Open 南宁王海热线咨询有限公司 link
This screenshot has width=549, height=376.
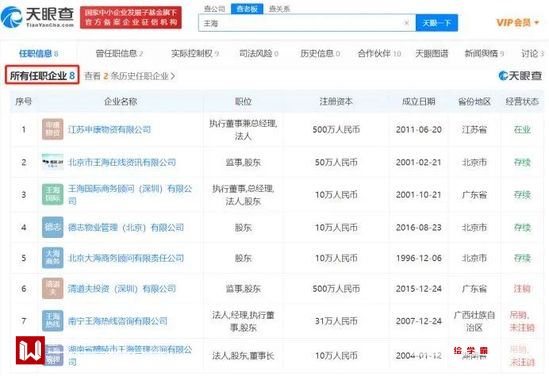coord(118,321)
